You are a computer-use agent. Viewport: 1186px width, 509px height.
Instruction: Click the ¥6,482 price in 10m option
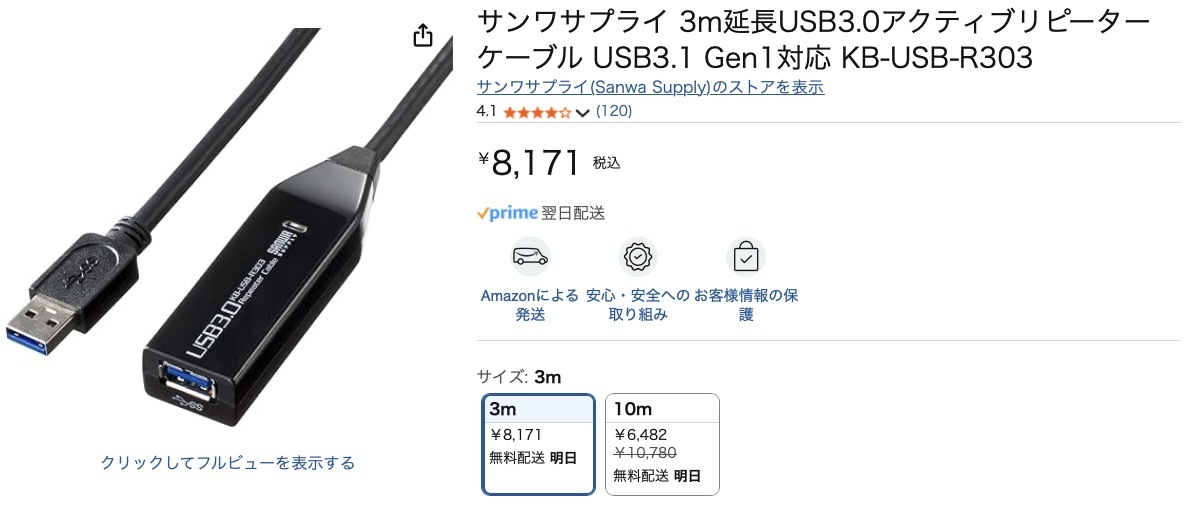click(641, 435)
